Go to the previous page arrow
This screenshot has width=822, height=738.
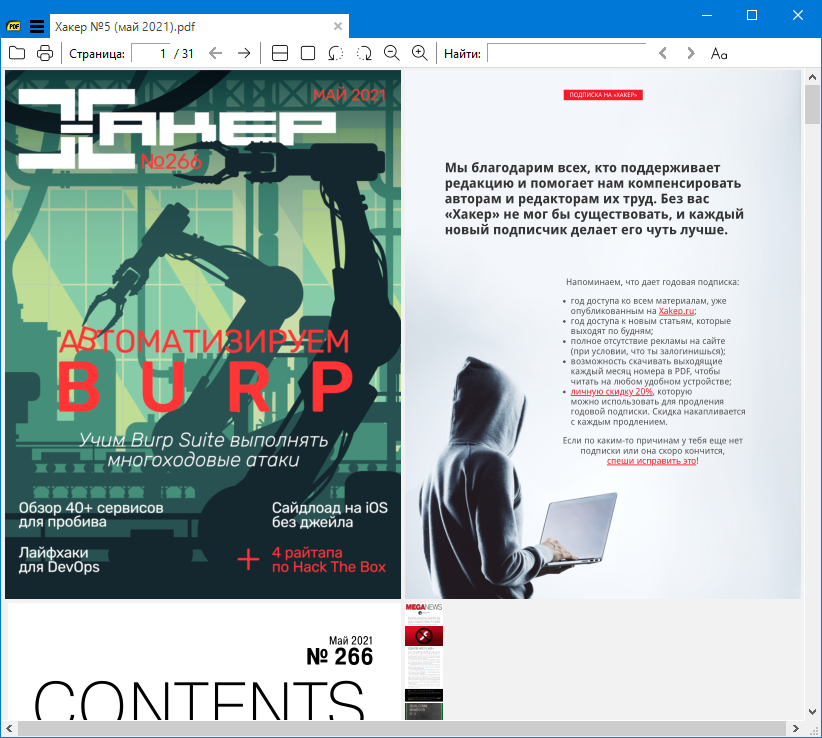point(215,53)
